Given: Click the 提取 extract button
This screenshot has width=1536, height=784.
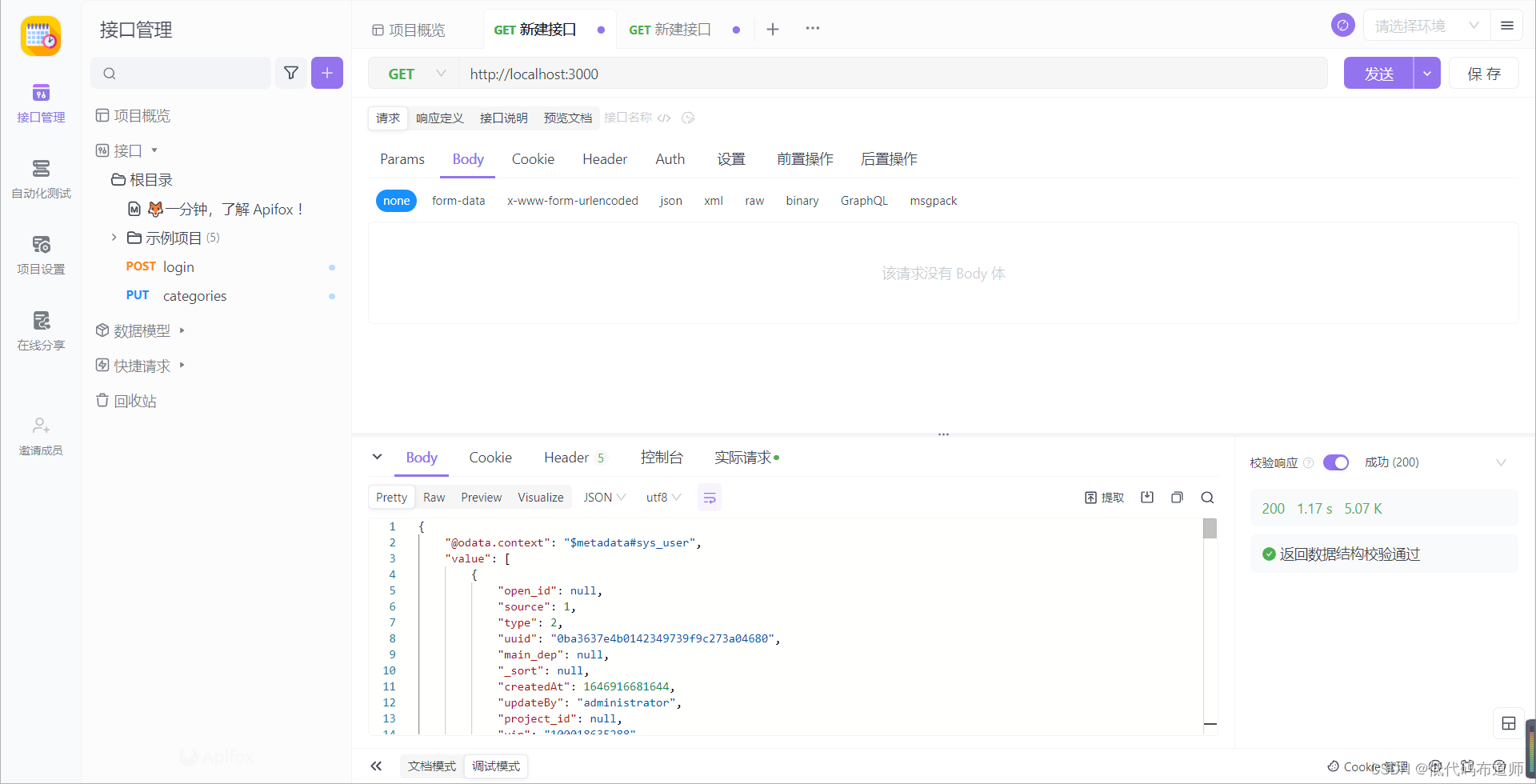Looking at the screenshot, I should click(1104, 498).
